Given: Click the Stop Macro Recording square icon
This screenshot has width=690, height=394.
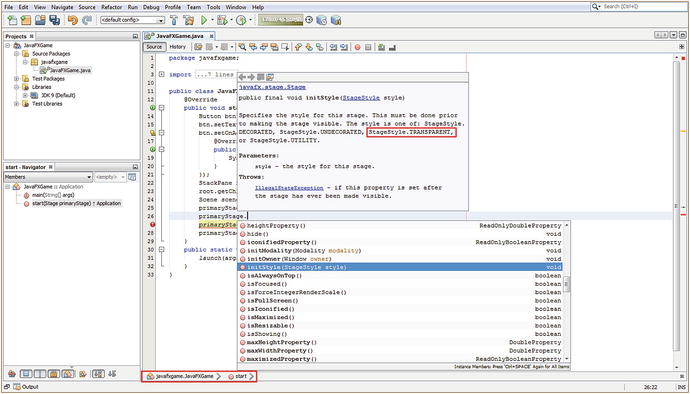Looking at the screenshot, I should 368,47.
